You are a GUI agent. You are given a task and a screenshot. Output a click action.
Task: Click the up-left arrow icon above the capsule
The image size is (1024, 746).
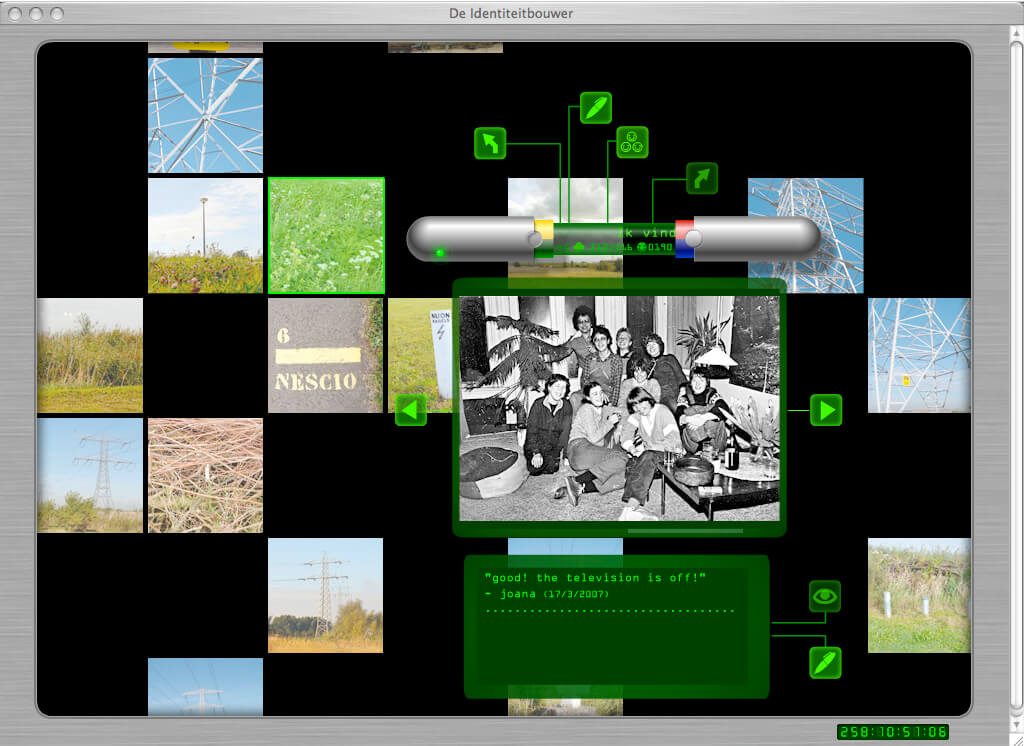pos(490,143)
